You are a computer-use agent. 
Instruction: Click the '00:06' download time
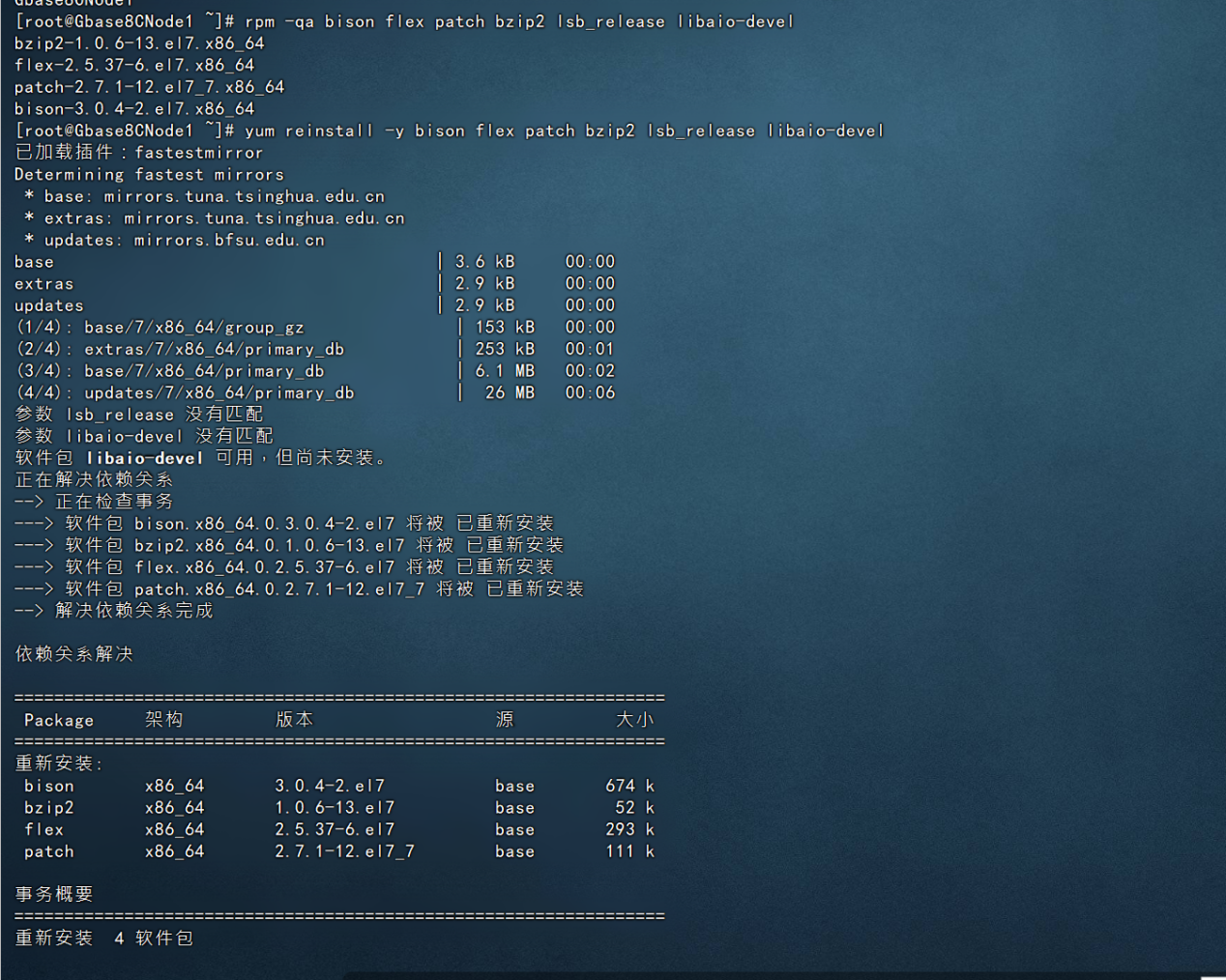(591, 393)
